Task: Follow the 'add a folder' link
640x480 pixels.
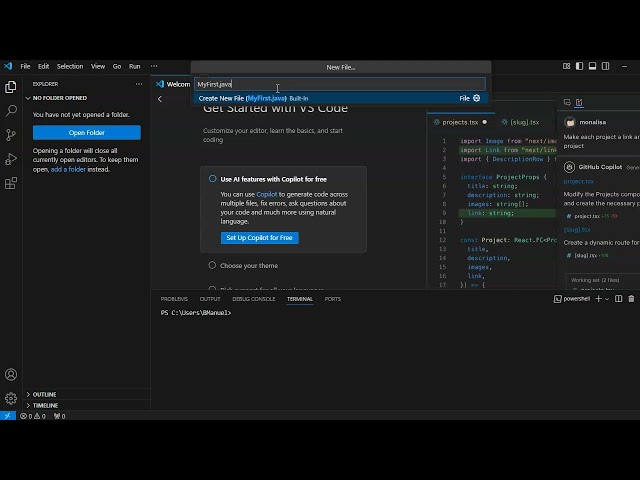Action: tap(68, 169)
